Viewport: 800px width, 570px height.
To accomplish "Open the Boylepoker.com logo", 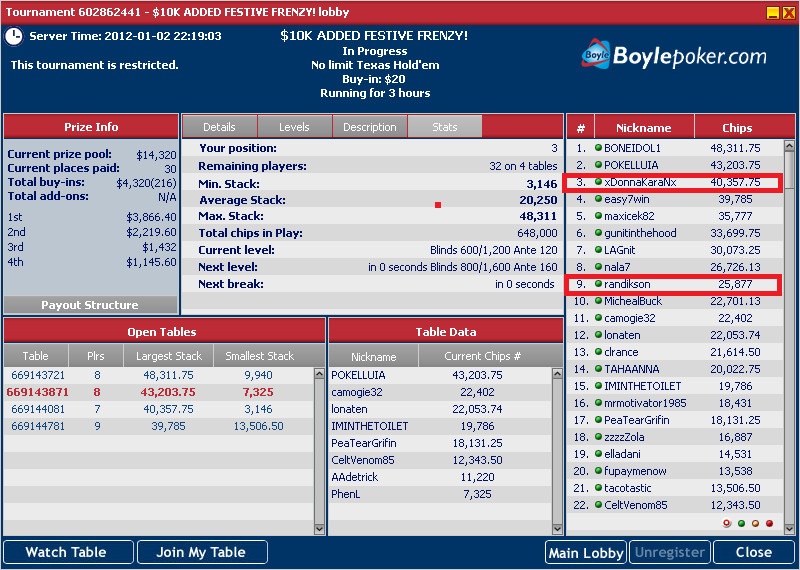I will pos(673,55).
